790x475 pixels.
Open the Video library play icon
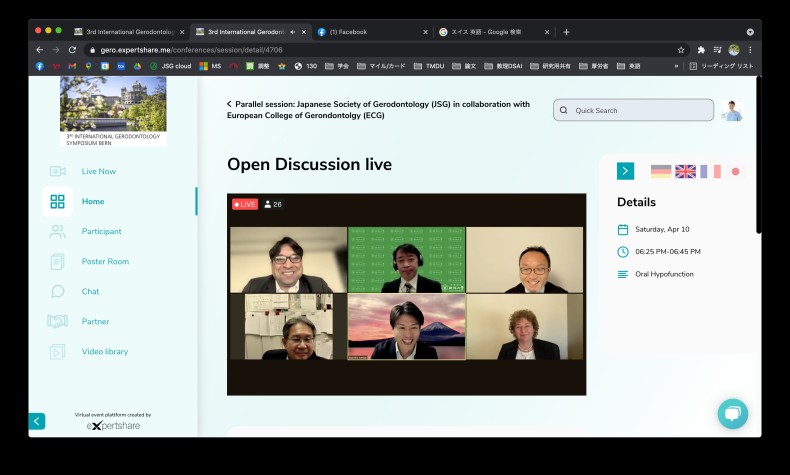[57, 352]
